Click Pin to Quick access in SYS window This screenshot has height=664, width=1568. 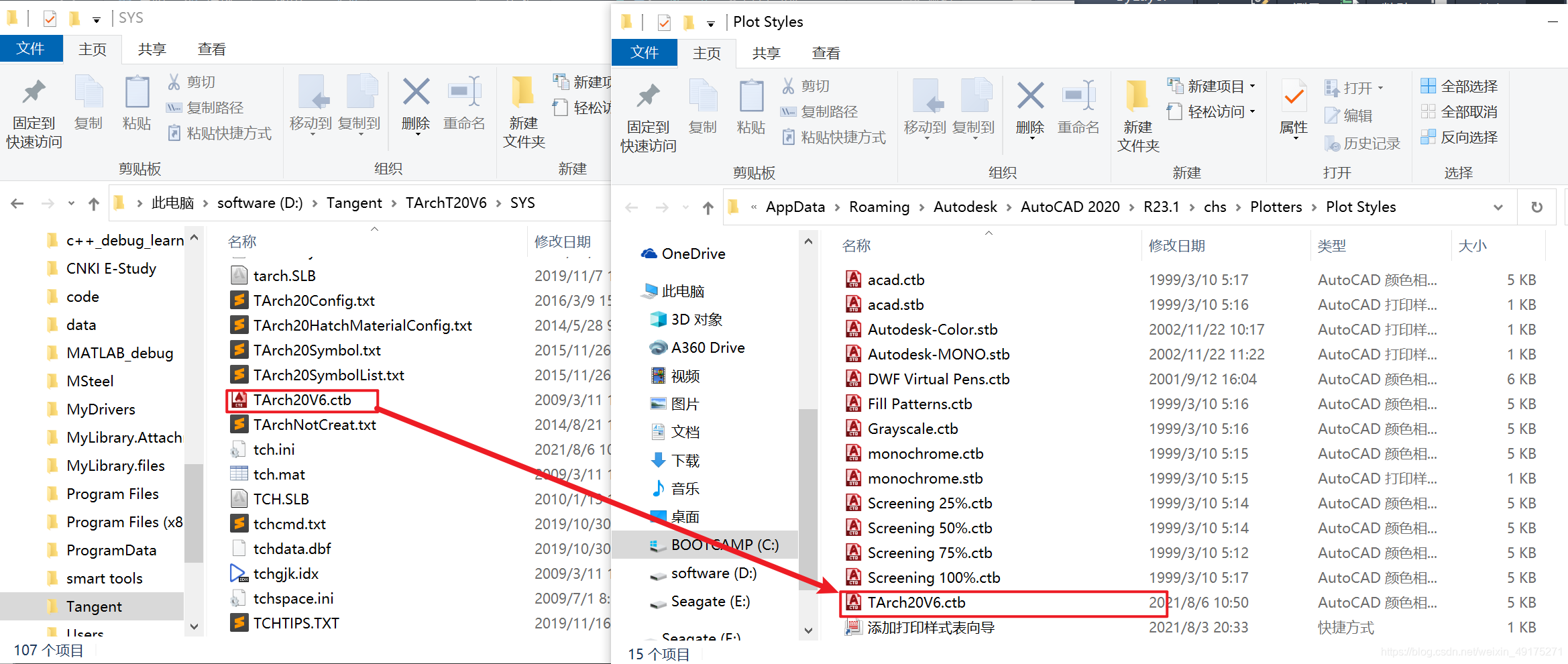34,113
